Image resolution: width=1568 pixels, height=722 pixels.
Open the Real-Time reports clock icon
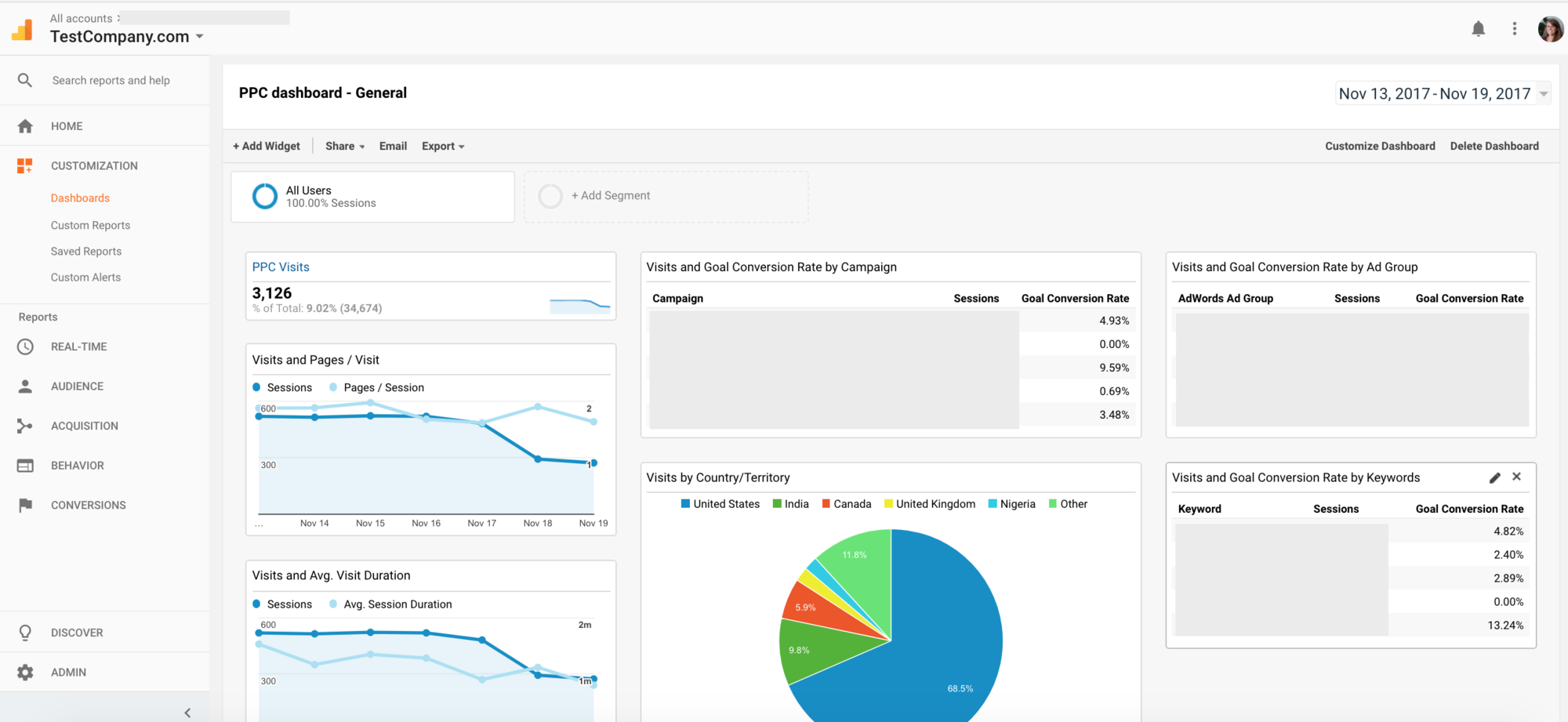click(x=24, y=346)
